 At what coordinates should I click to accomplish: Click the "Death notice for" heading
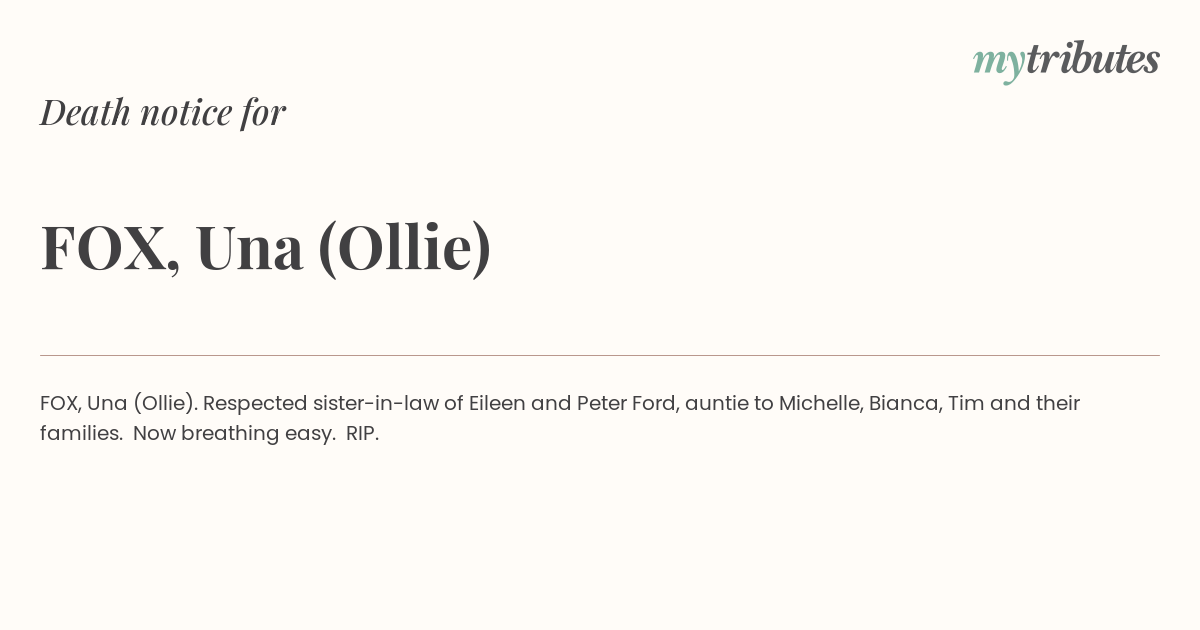point(163,112)
